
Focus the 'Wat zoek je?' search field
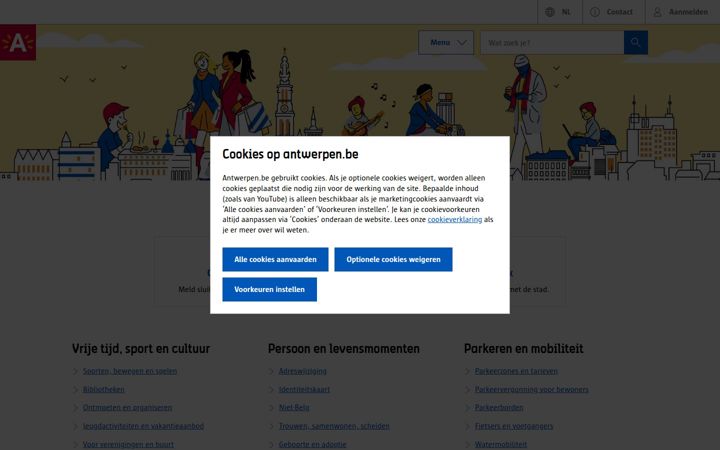pyautogui.click(x=552, y=43)
